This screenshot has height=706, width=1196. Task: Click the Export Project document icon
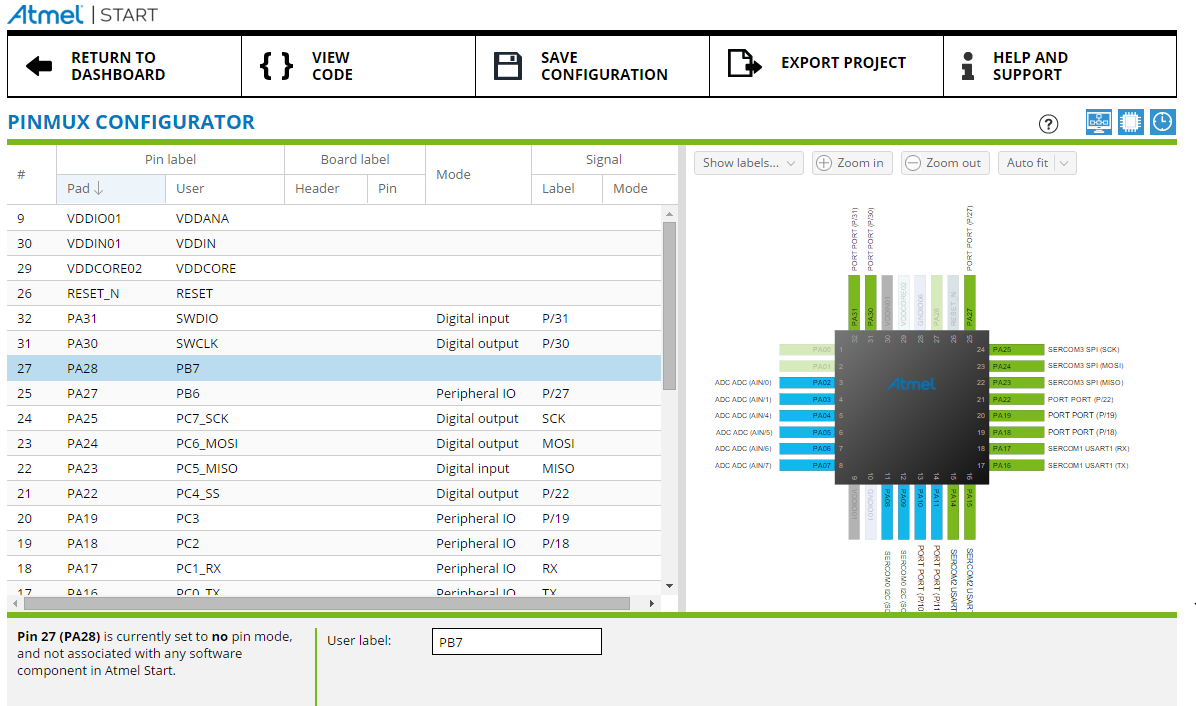(x=744, y=63)
